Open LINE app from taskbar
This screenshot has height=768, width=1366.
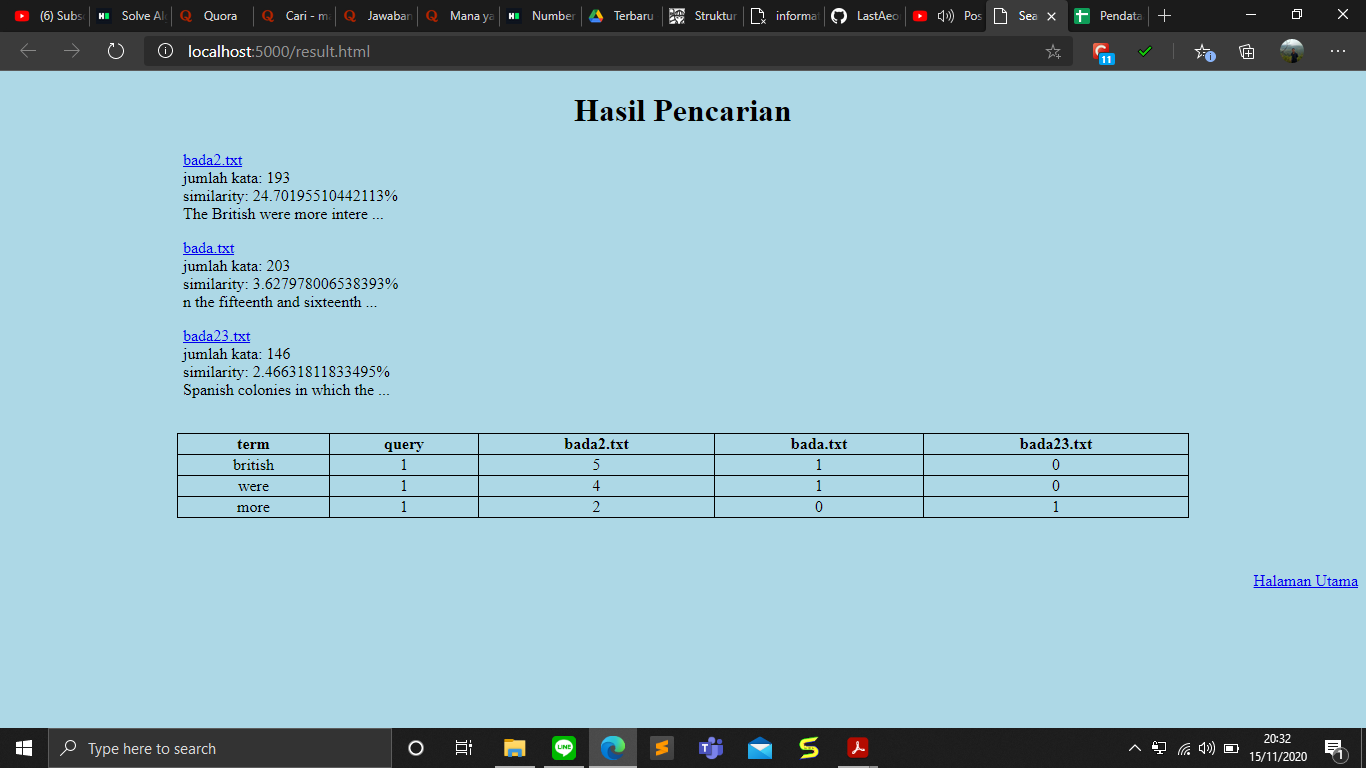click(564, 748)
